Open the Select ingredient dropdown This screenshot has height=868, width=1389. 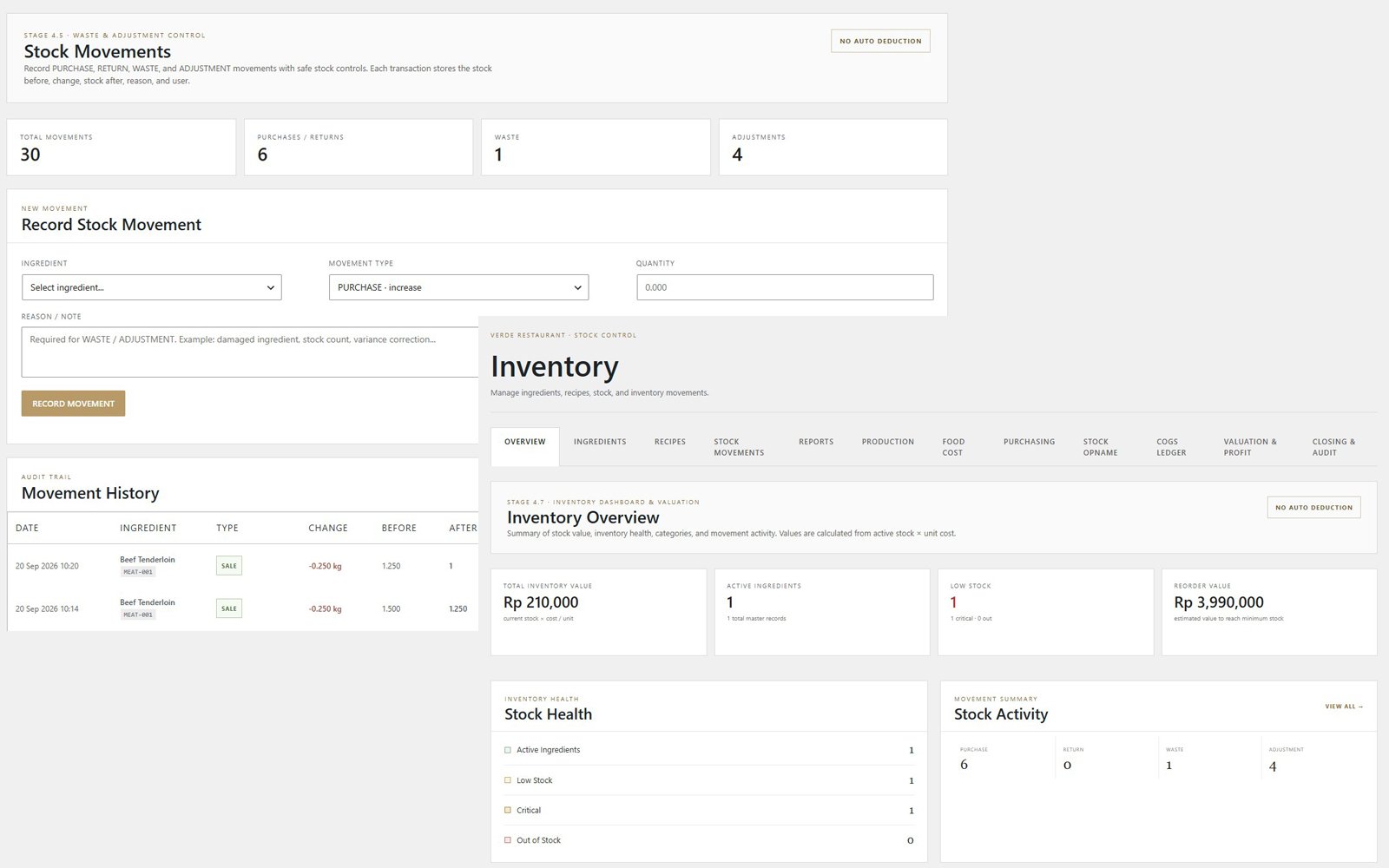[x=151, y=287]
